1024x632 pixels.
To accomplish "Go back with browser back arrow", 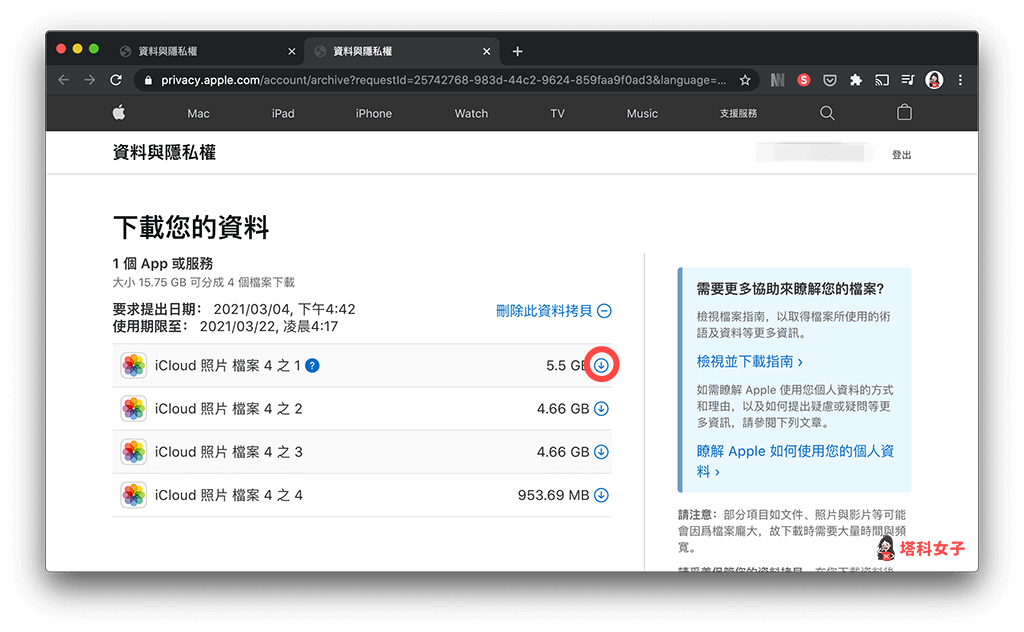I will point(63,80).
